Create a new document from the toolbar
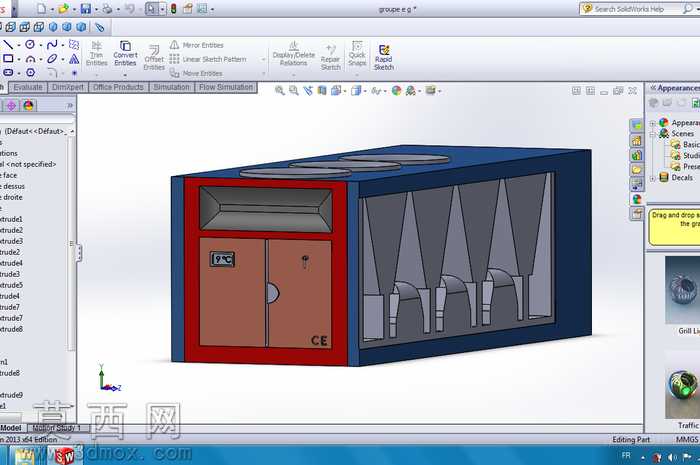Screen dimensions: 700x465 41,8
